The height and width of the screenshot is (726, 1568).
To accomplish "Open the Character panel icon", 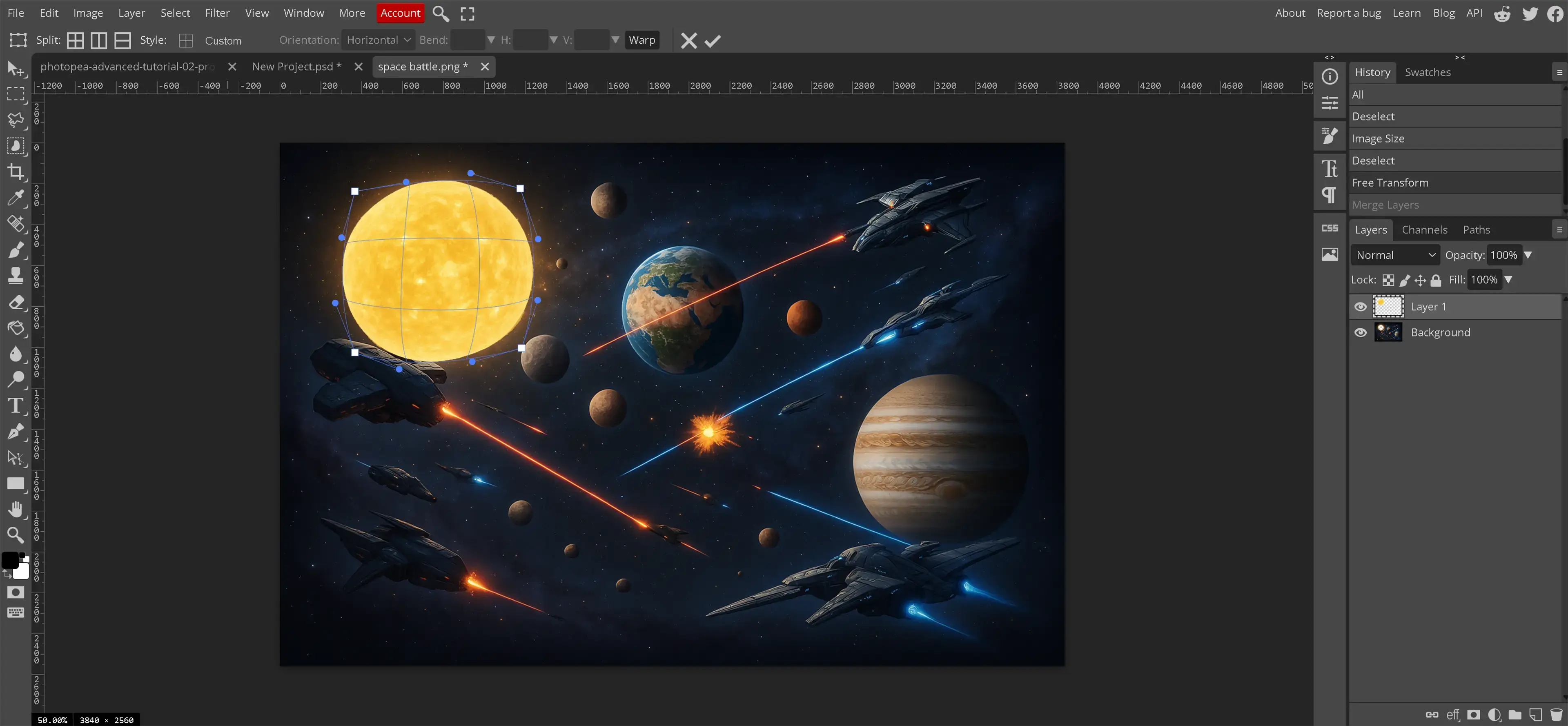I will pyautogui.click(x=1330, y=168).
